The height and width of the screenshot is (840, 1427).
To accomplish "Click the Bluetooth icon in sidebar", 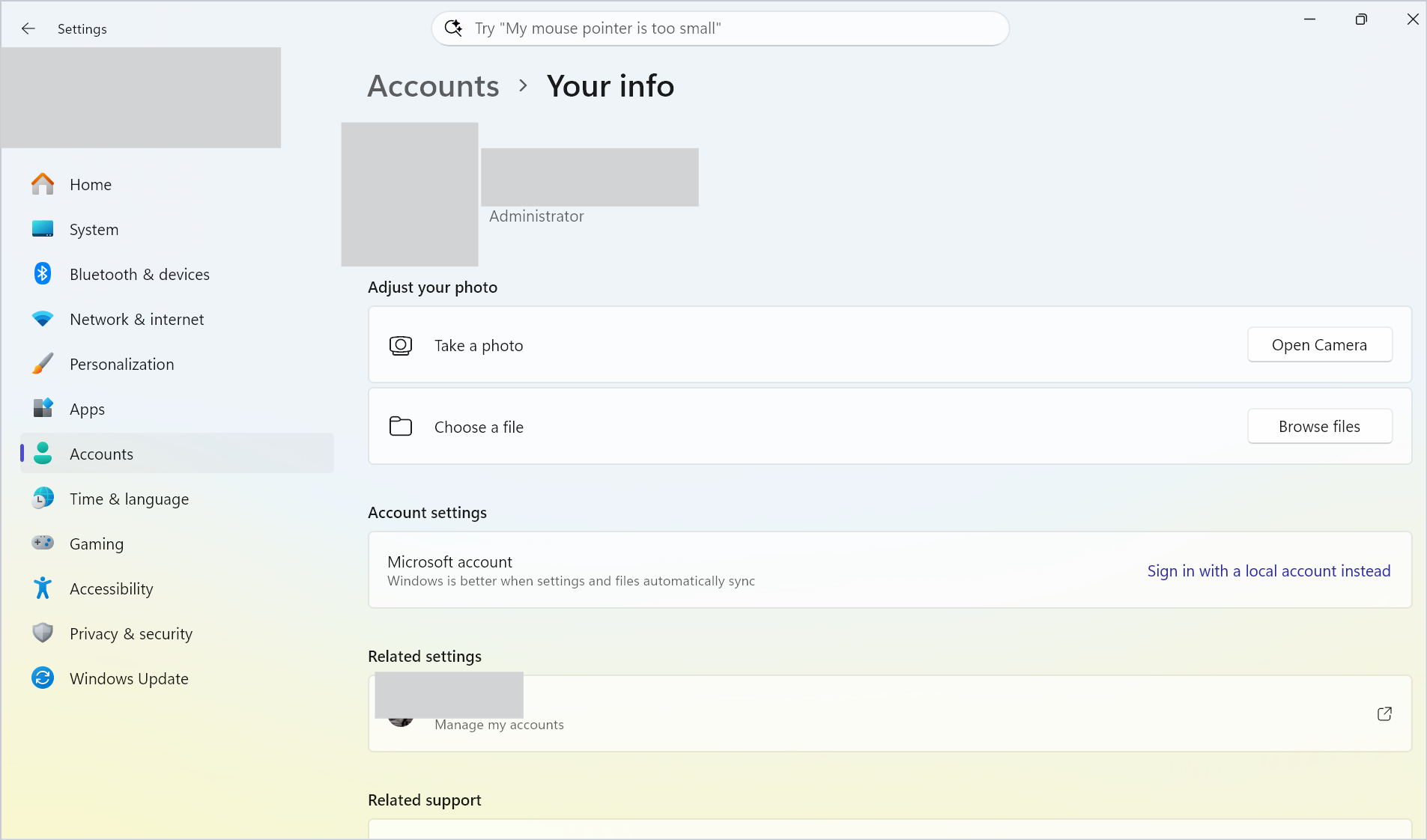I will (43, 274).
